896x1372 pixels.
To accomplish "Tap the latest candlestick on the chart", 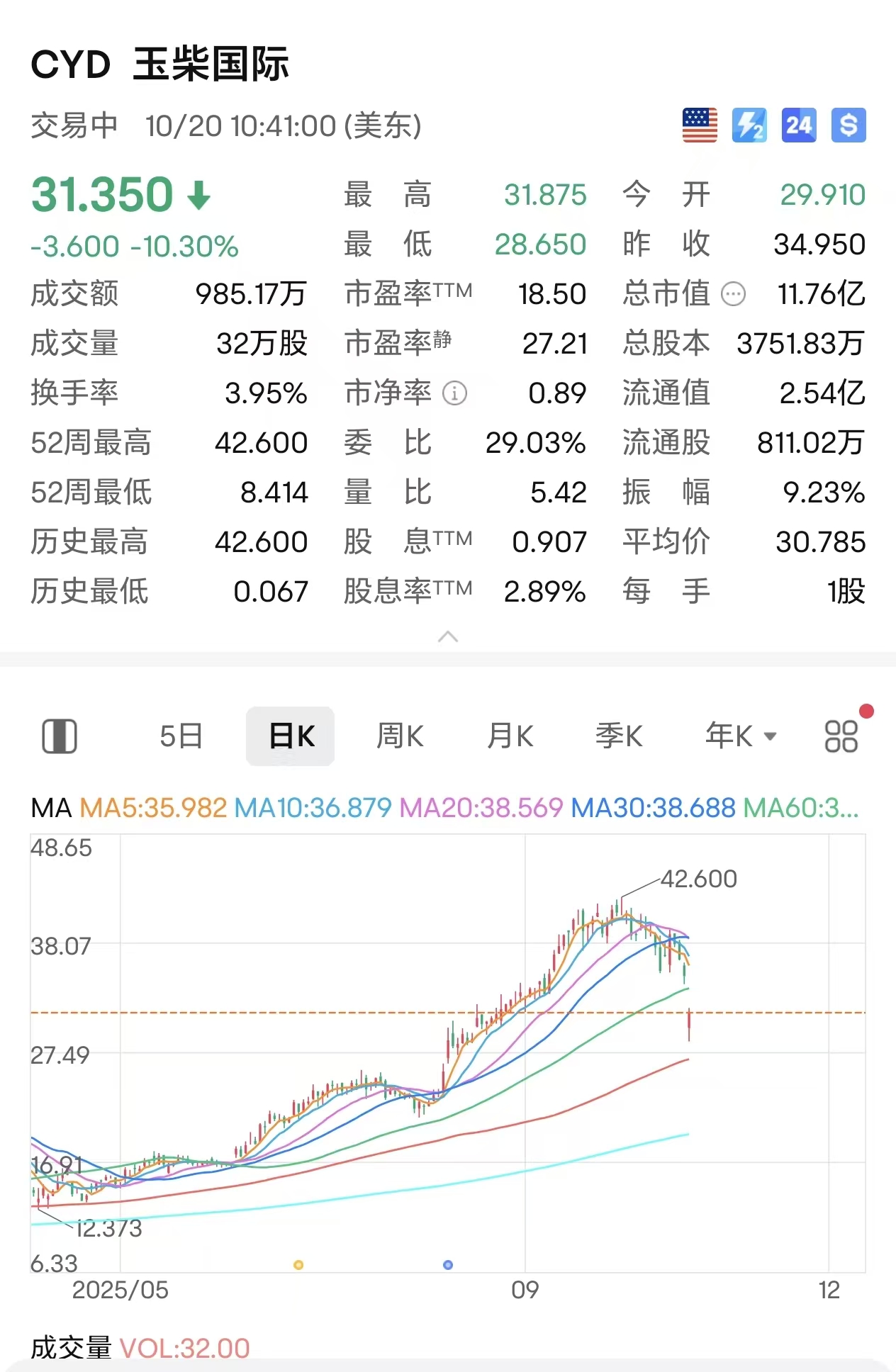I will 689,1025.
